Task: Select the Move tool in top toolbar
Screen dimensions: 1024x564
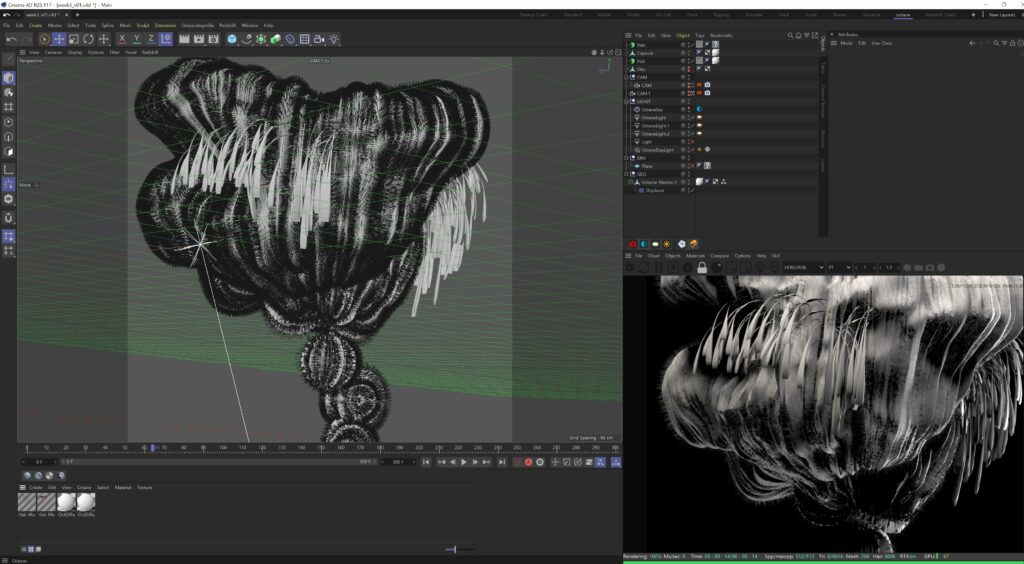Action: [x=59, y=39]
